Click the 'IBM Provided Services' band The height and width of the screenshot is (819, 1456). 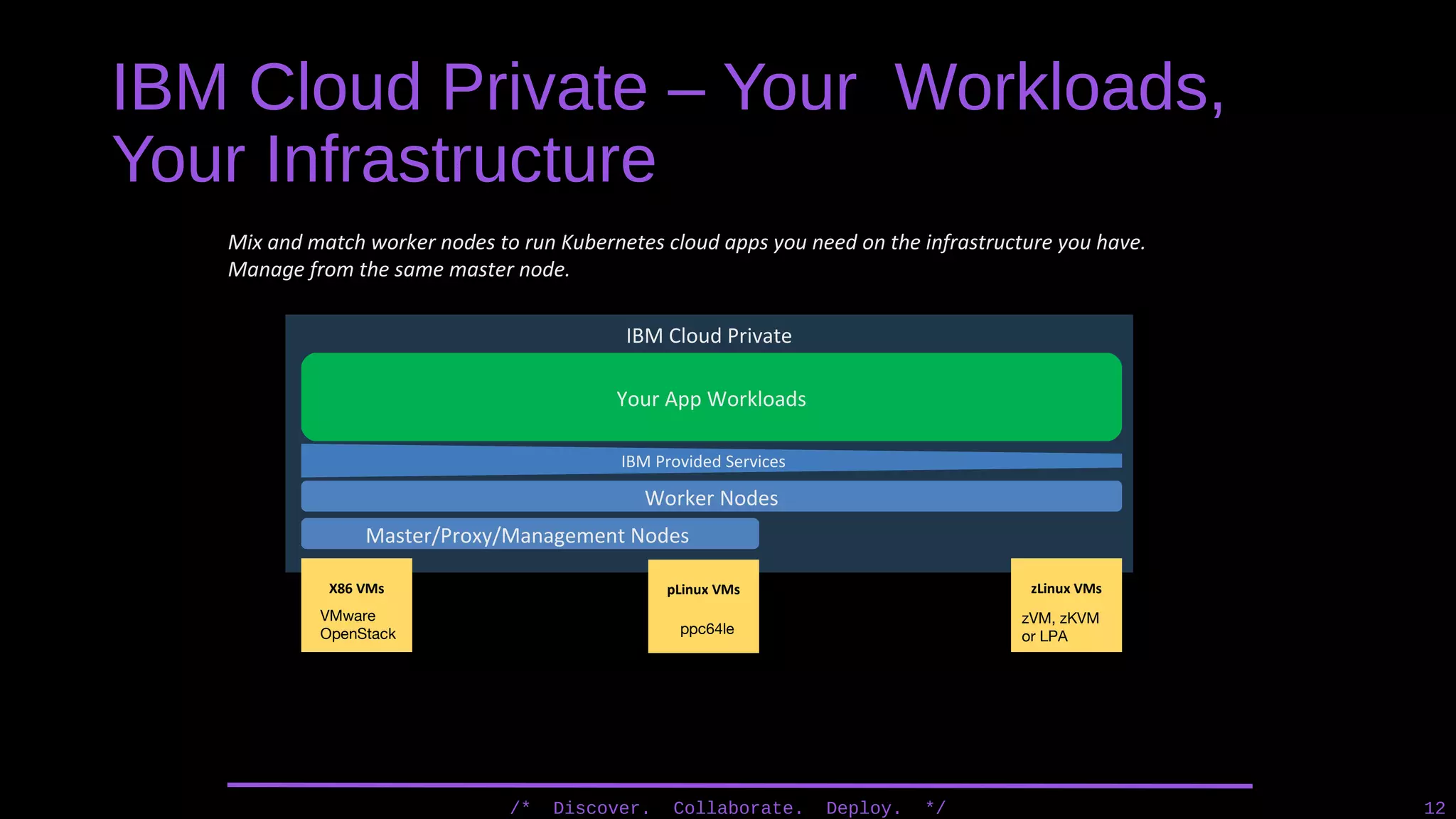[712, 461]
